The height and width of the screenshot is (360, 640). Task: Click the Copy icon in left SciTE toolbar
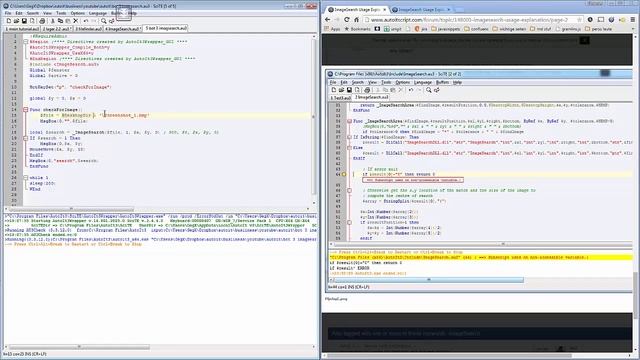pyautogui.click(x=60, y=21)
